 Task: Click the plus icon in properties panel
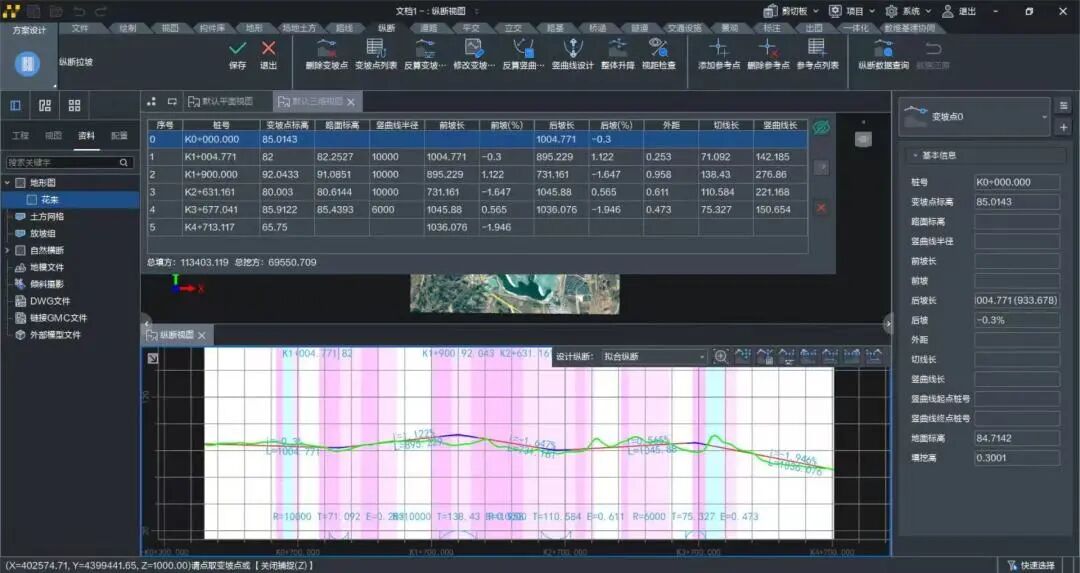point(1063,127)
